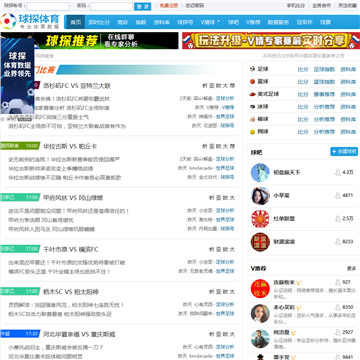This screenshot has height=360, width=360.
Task: Expand the V猜球 dropdown in navigation
Action: [210, 22]
